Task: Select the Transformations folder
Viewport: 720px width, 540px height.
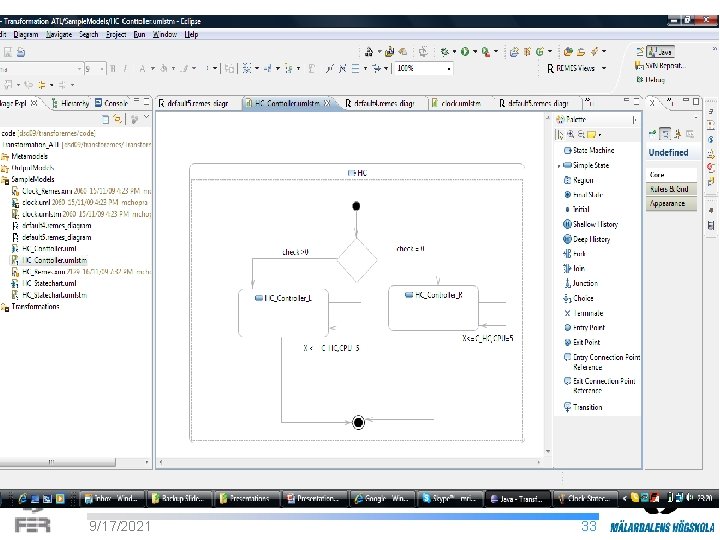Action: (30, 306)
